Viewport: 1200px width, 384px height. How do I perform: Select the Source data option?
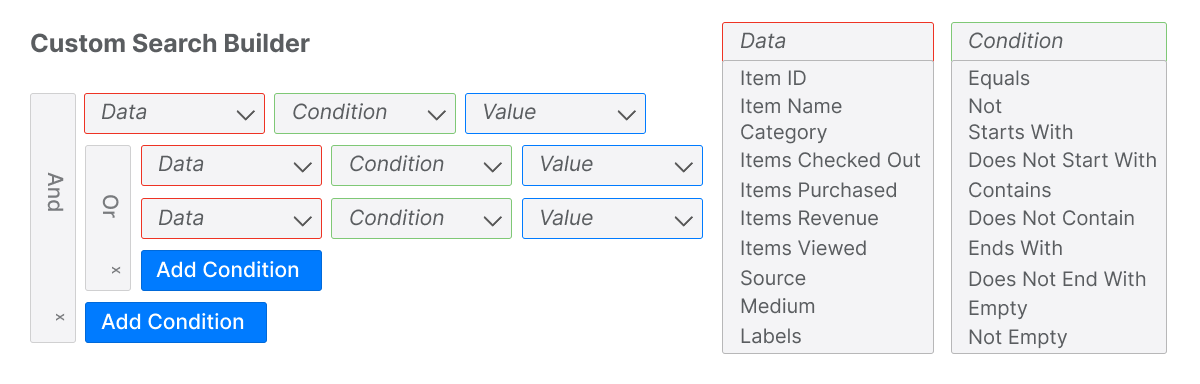point(772,278)
